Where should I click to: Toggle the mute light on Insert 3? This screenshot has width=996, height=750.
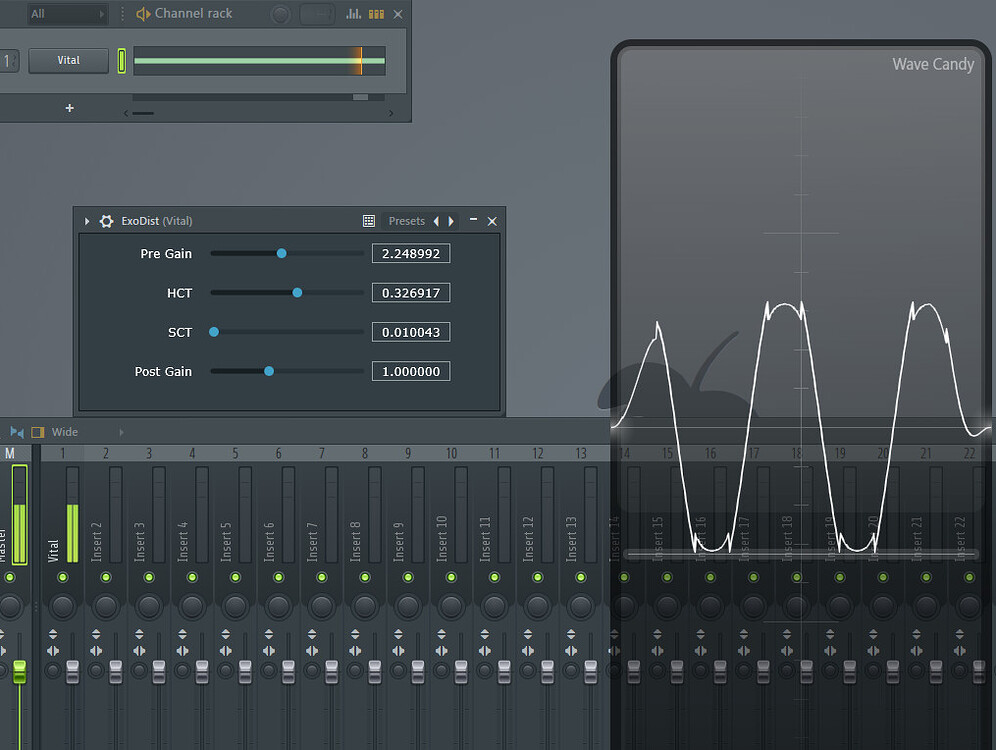pyautogui.click(x=149, y=577)
